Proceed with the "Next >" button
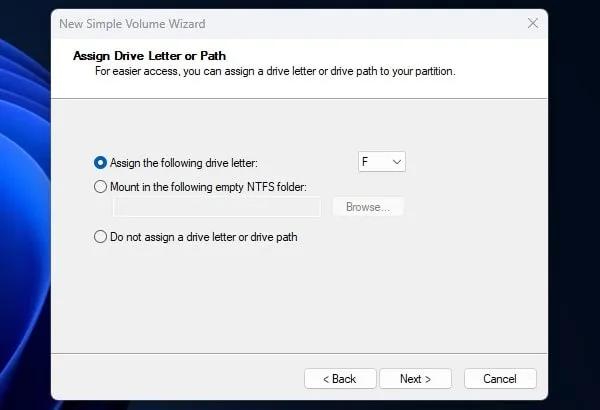600x410 pixels. coord(415,379)
